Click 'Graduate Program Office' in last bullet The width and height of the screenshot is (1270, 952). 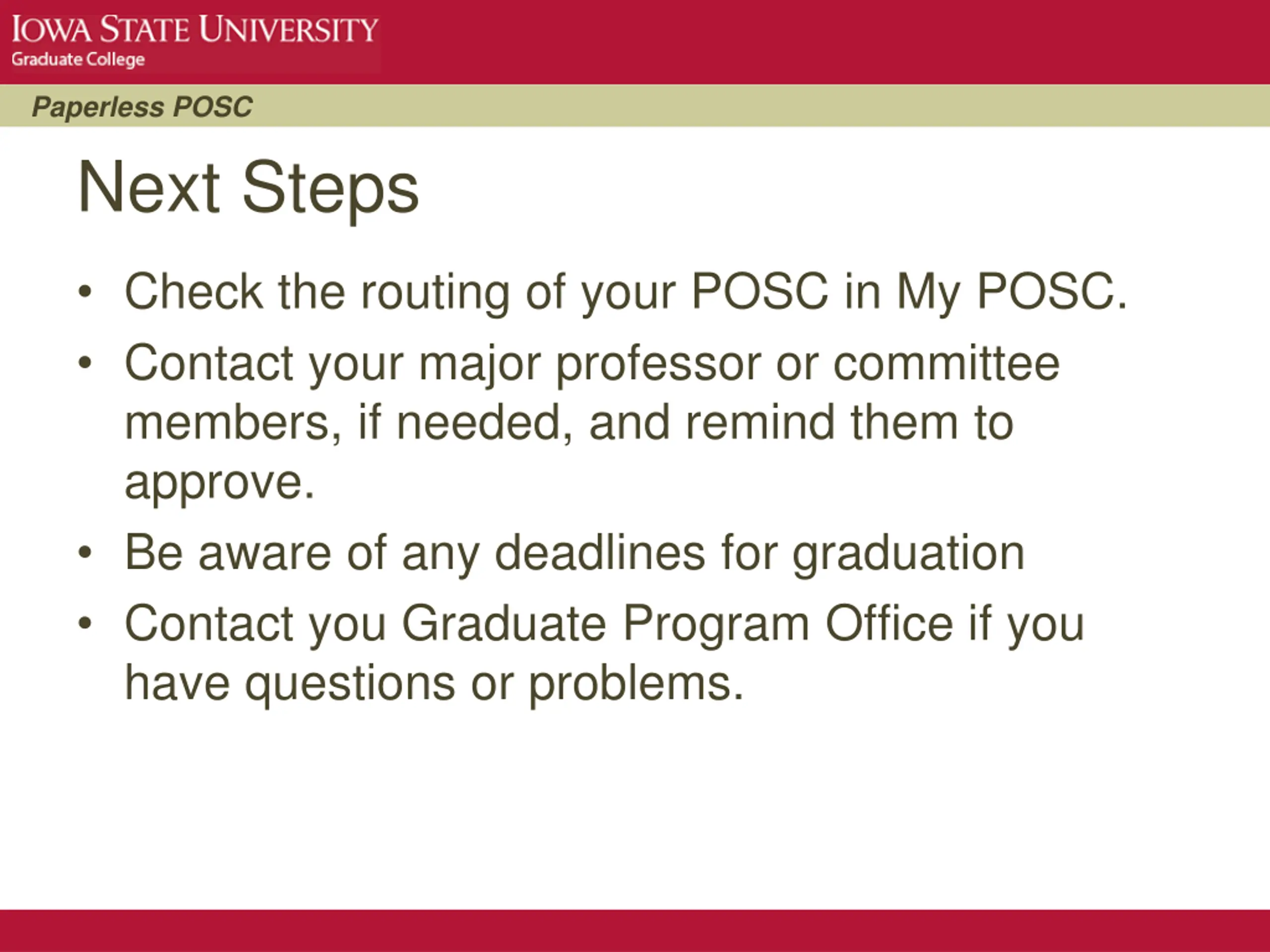[677, 623]
